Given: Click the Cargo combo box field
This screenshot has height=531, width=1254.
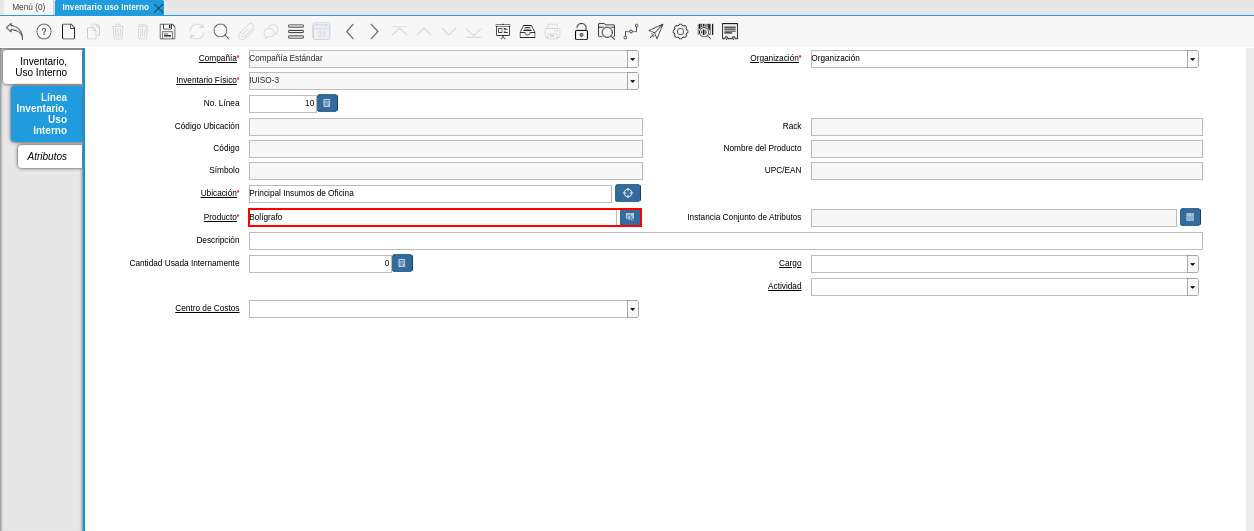Looking at the screenshot, I should [x=999, y=264].
